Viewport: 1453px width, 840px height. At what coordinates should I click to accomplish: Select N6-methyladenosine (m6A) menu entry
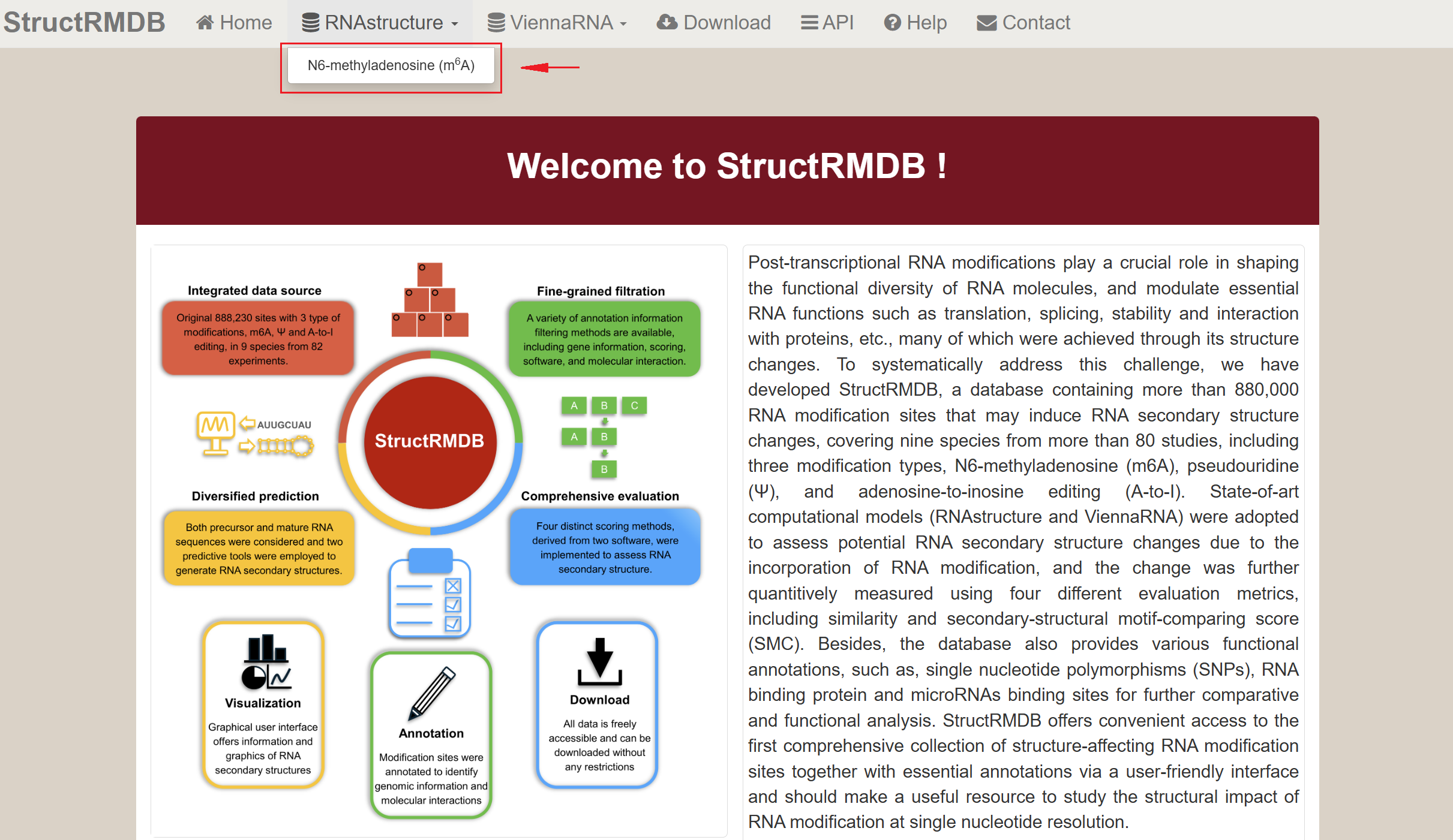coord(391,65)
